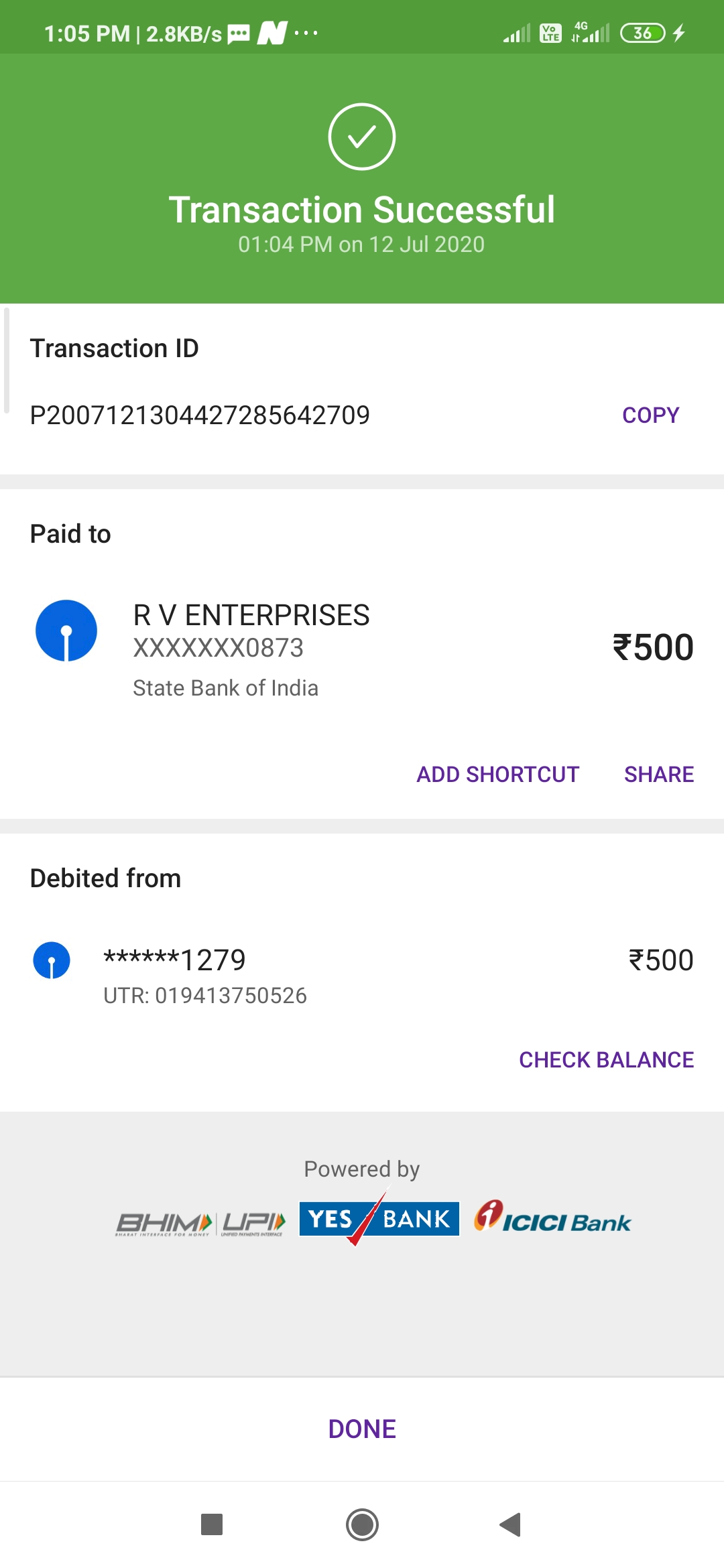The image size is (724, 1568).
Task: Tap the YES BANK logo
Action: (379, 1219)
